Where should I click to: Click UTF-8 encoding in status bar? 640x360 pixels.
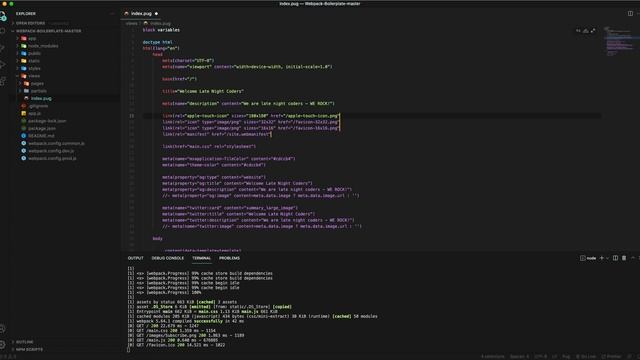540,356
